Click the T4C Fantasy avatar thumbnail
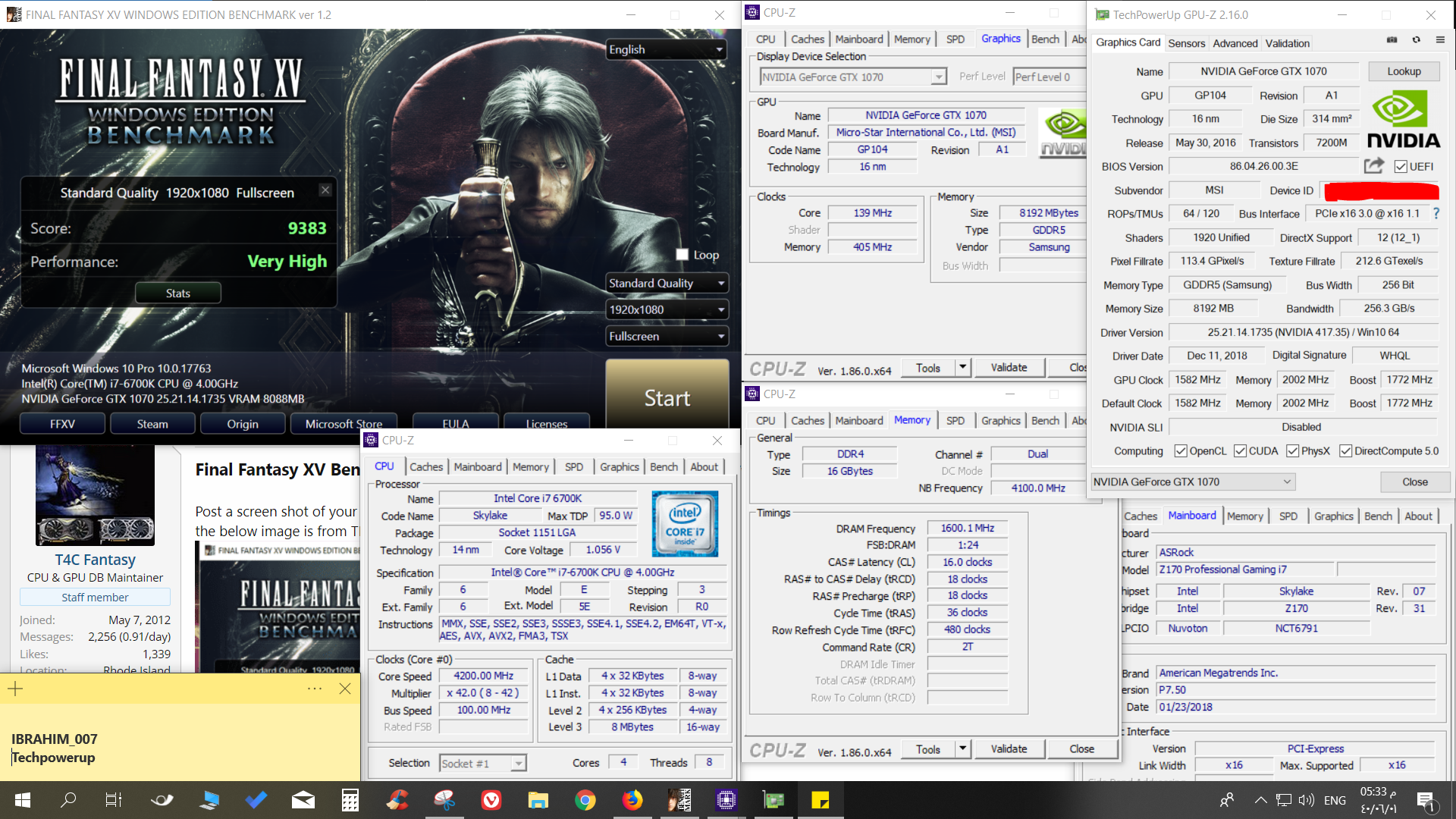Viewport: 1456px width, 819px height. (95, 495)
